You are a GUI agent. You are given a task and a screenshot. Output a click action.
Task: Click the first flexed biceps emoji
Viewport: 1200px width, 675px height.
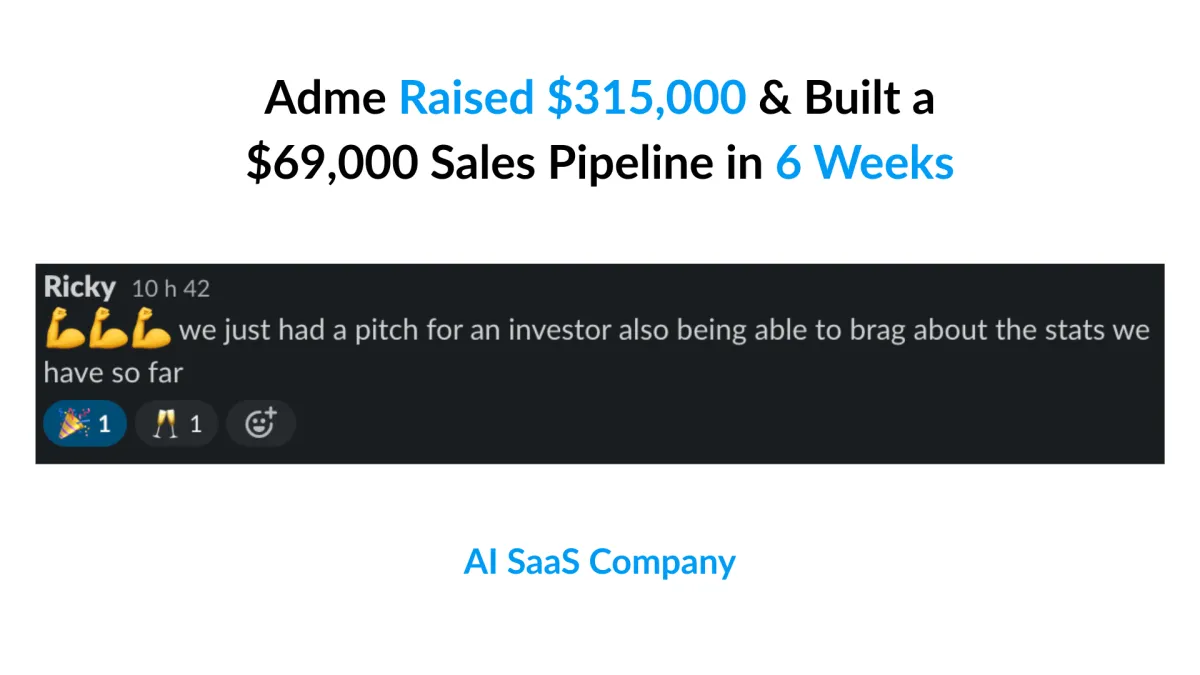[62, 329]
